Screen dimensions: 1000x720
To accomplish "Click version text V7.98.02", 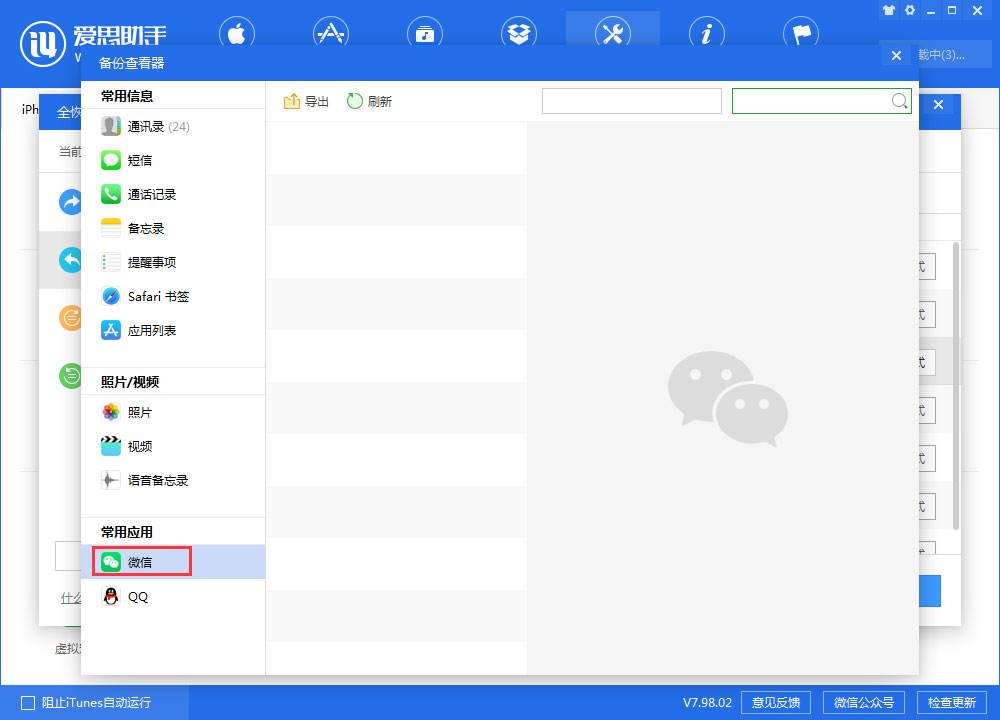I will tap(707, 703).
